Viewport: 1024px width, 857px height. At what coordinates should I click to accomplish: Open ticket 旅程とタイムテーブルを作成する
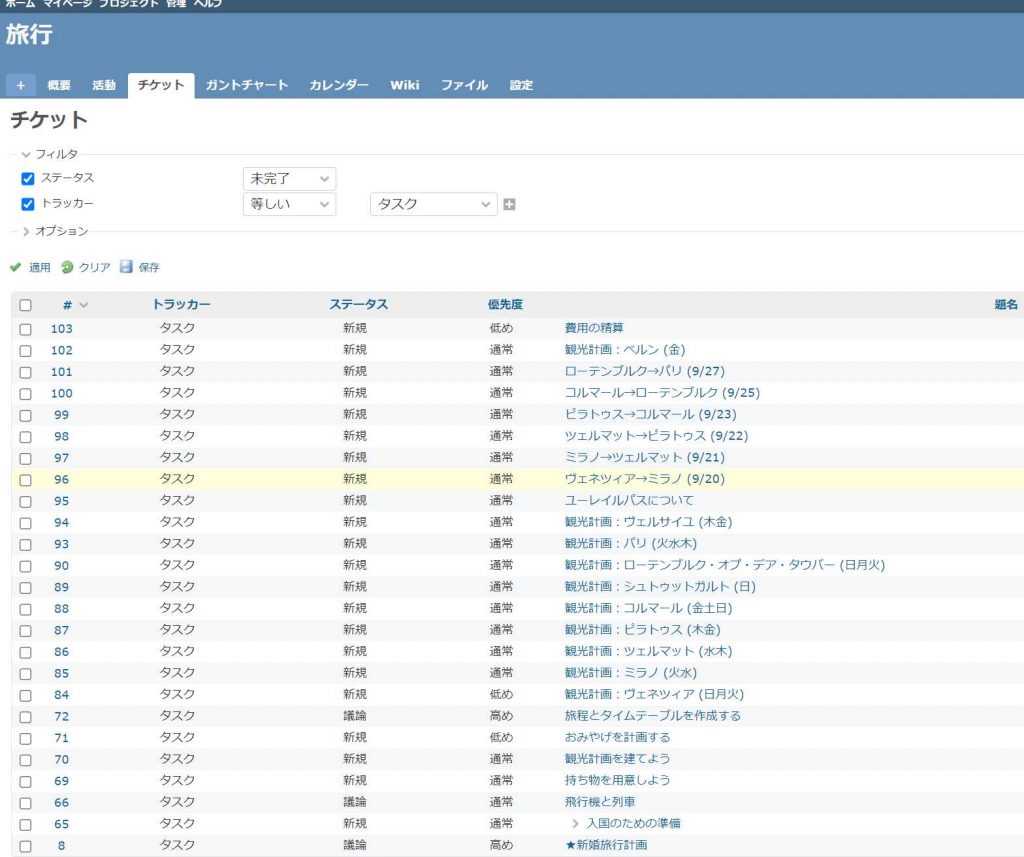point(652,716)
